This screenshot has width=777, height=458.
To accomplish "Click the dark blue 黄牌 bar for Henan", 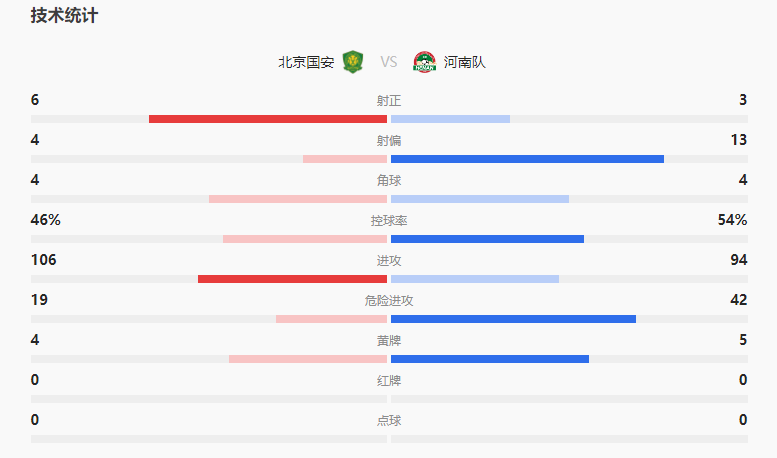I will (x=490, y=359).
